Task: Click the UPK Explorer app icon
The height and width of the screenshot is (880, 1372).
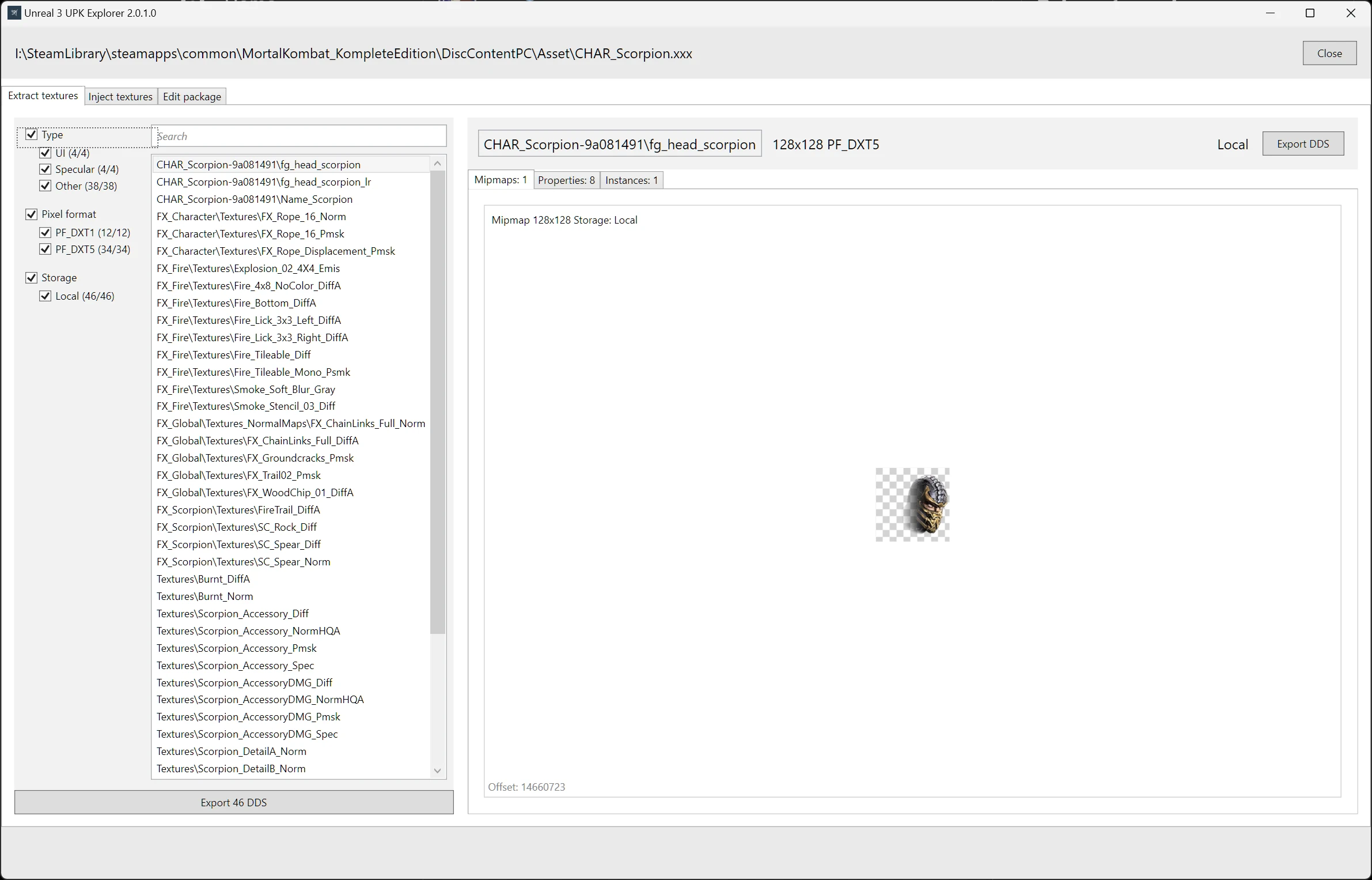Action: pos(14,13)
